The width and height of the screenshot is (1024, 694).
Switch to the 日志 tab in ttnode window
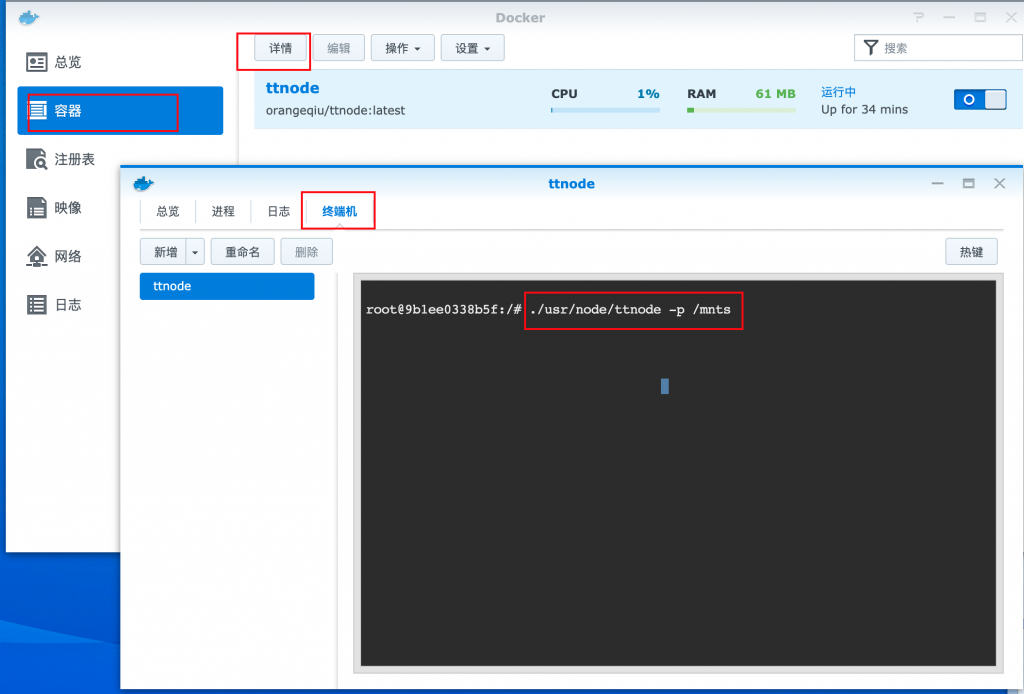click(x=278, y=212)
